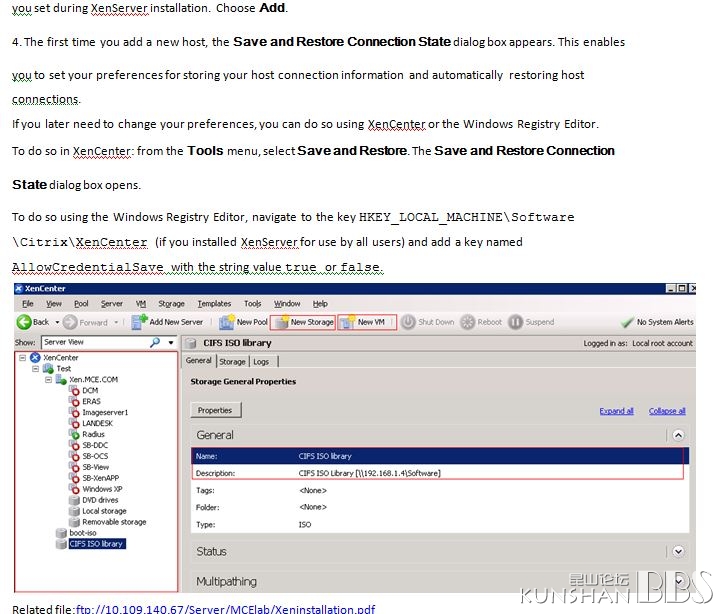
Task: Select the running Radius VM icon
Action: point(74,434)
